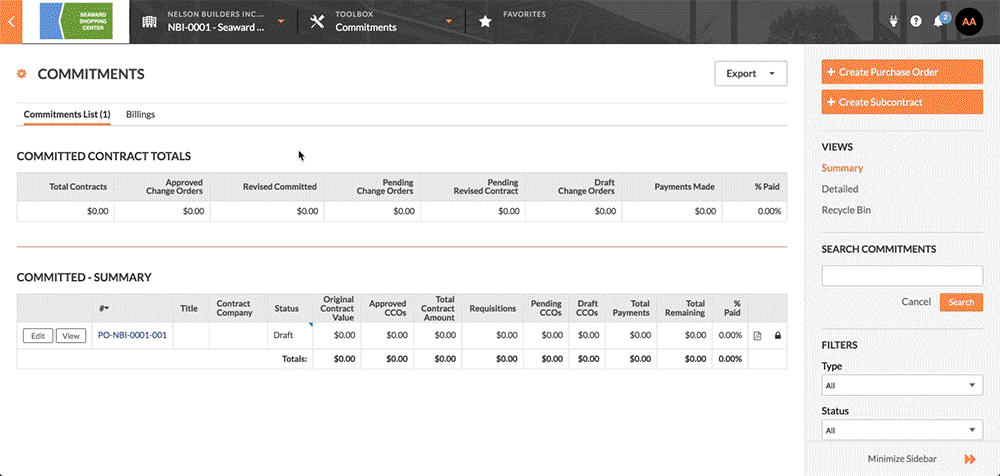Click the lock icon for PO-NBI-0001-001

click(x=777, y=336)
